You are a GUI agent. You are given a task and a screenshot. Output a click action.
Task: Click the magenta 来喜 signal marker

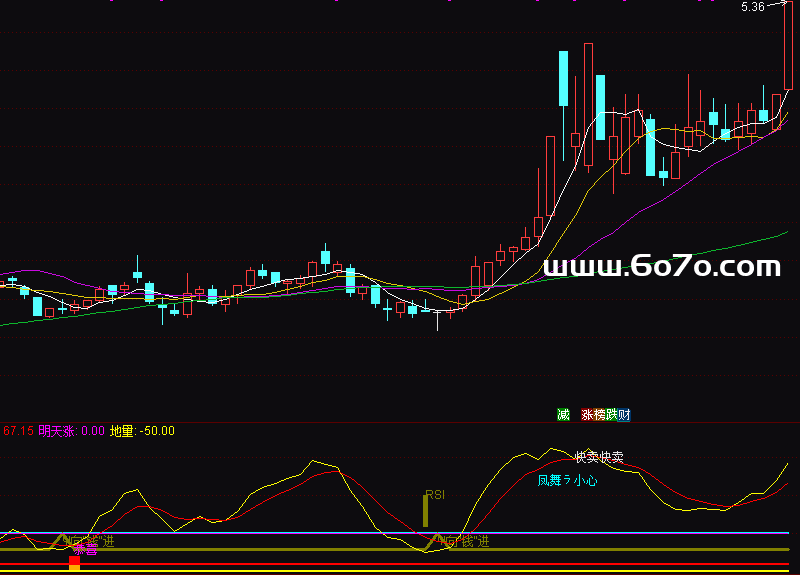(x=85, y=549)
